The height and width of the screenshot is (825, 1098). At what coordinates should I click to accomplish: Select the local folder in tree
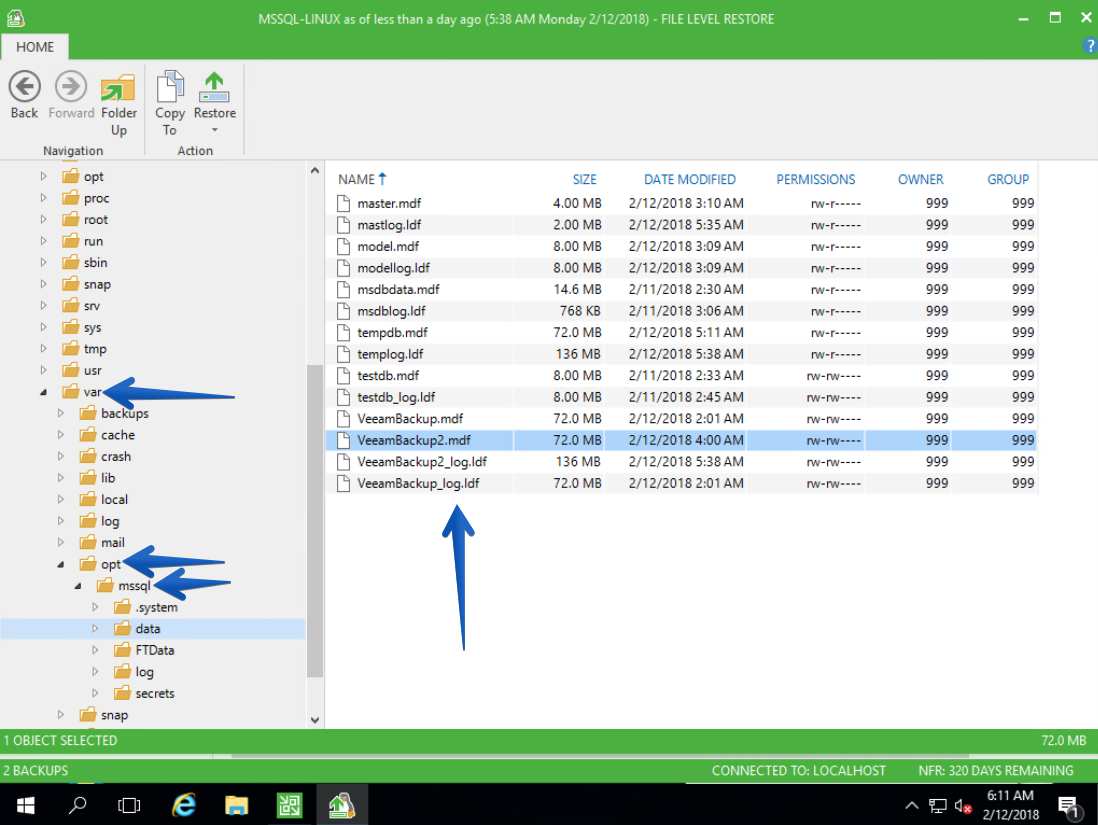pos(114,499)
